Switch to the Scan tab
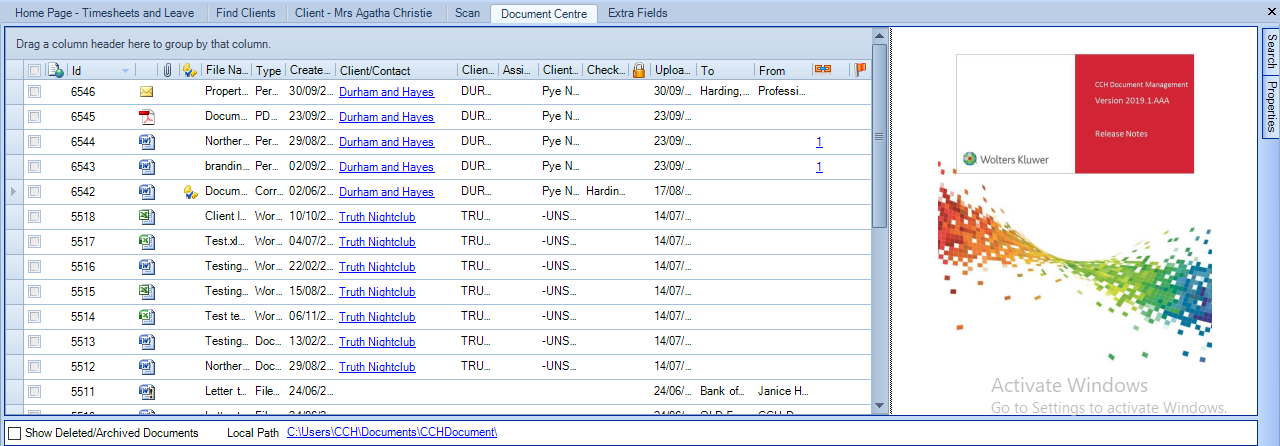Image resolution: width=1280 pixels, height=446 pixels. tap(467, 13)
